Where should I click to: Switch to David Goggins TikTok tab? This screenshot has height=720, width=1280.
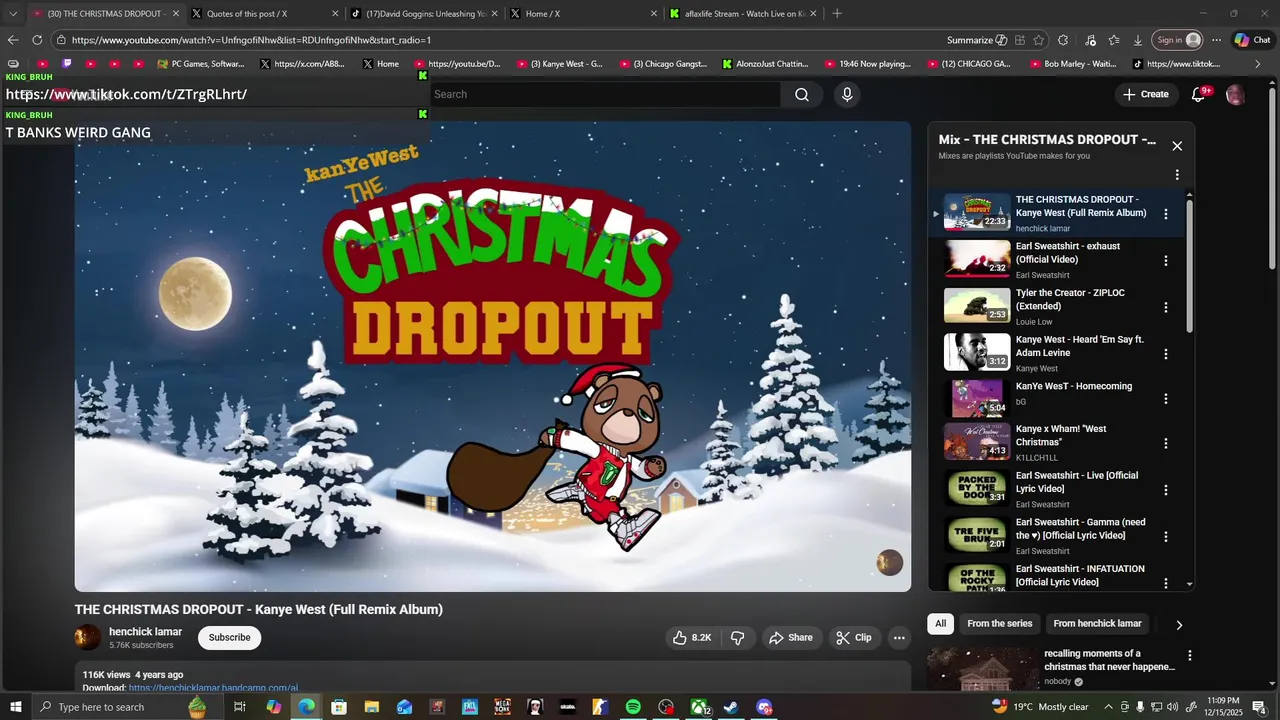pos(423,14)
